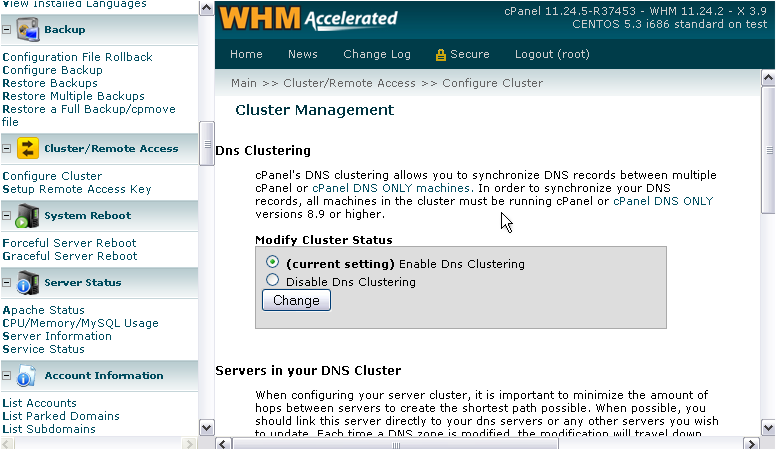
Task: Click Logout (root)
Action: coord(552,54)
